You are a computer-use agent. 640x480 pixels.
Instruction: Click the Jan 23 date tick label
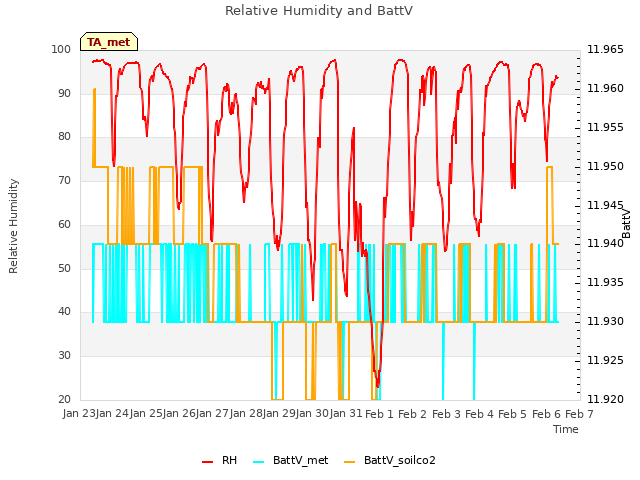[x=79, y=413]
